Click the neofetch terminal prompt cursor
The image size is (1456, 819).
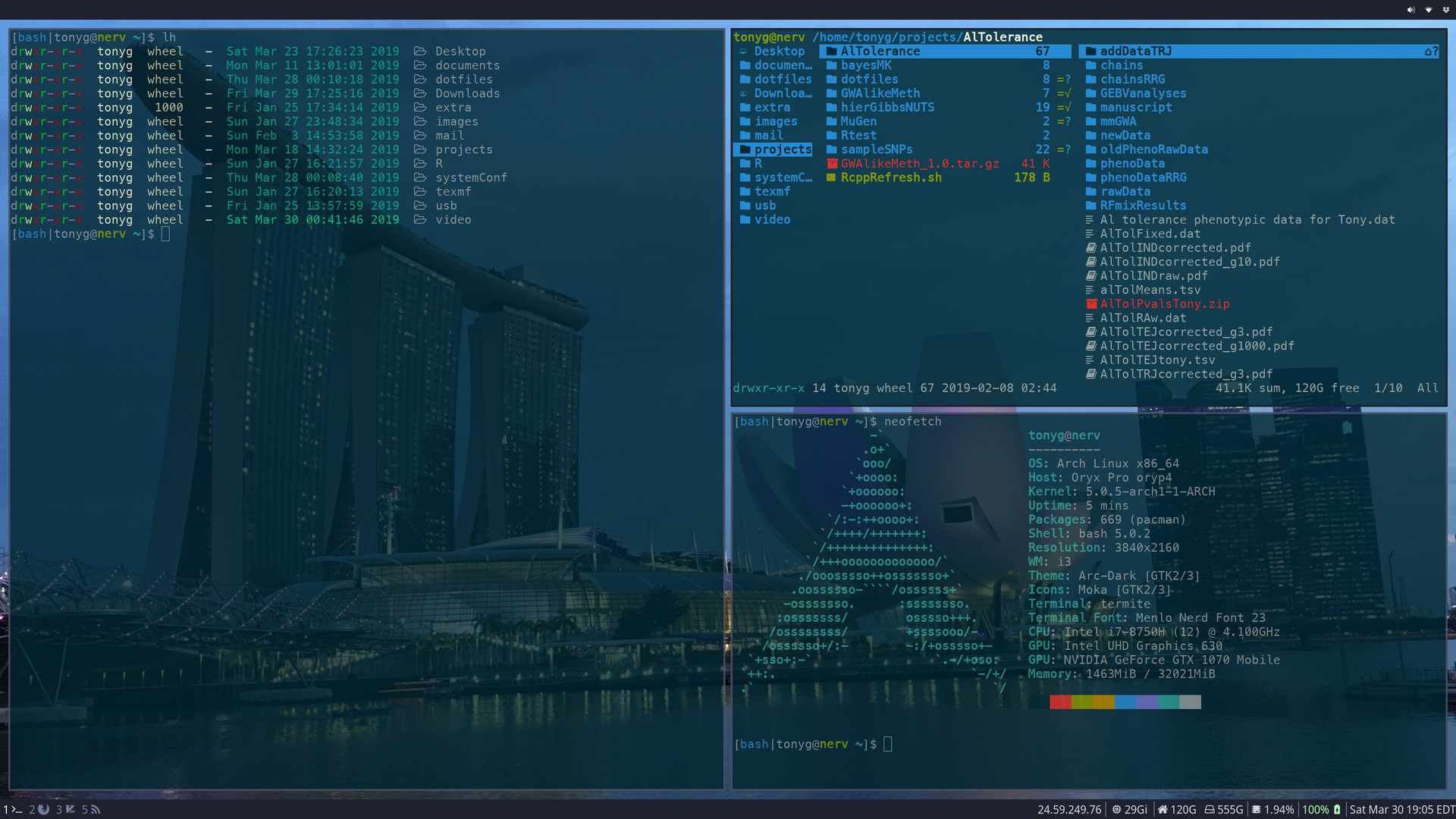click(888, 744)
